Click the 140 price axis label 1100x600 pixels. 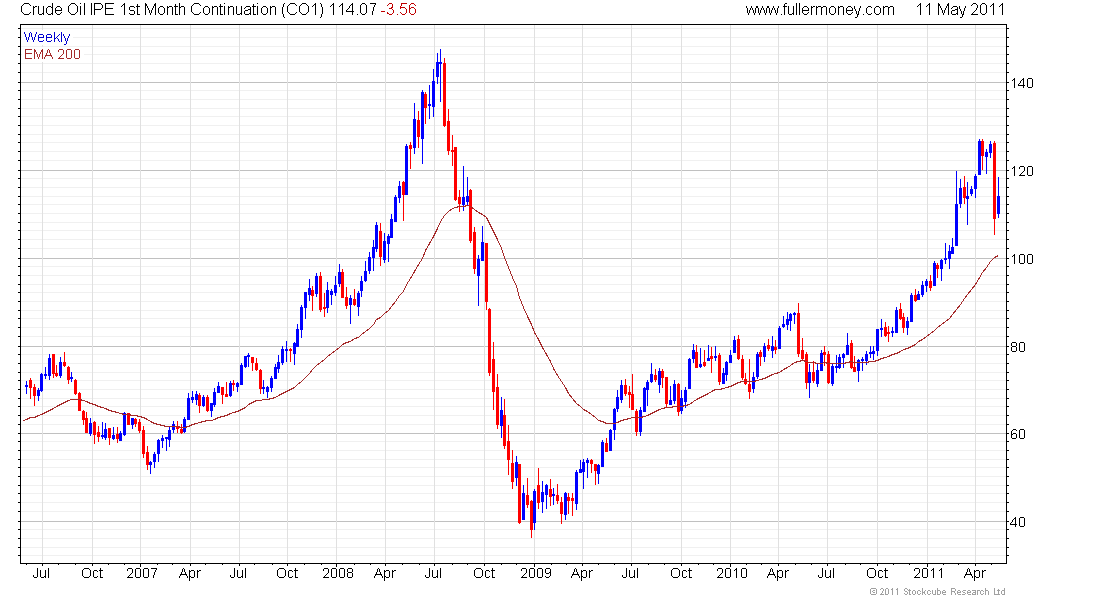pyautogui.click(x=1021, y=84)
